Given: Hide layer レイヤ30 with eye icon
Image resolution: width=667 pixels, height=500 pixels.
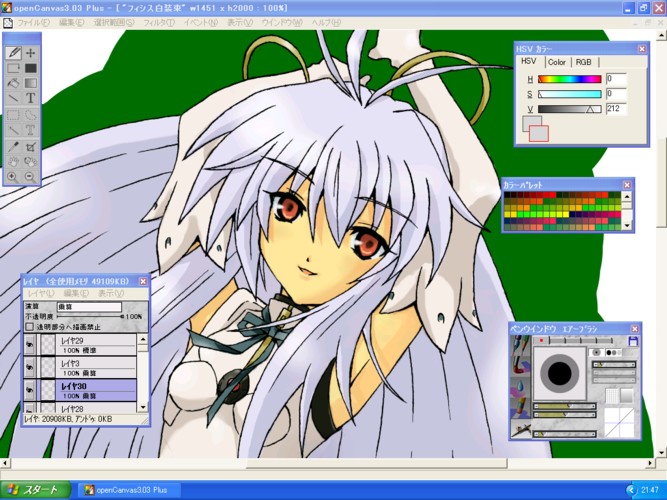Looking at the screenshot, I should [x=29, y=390].
